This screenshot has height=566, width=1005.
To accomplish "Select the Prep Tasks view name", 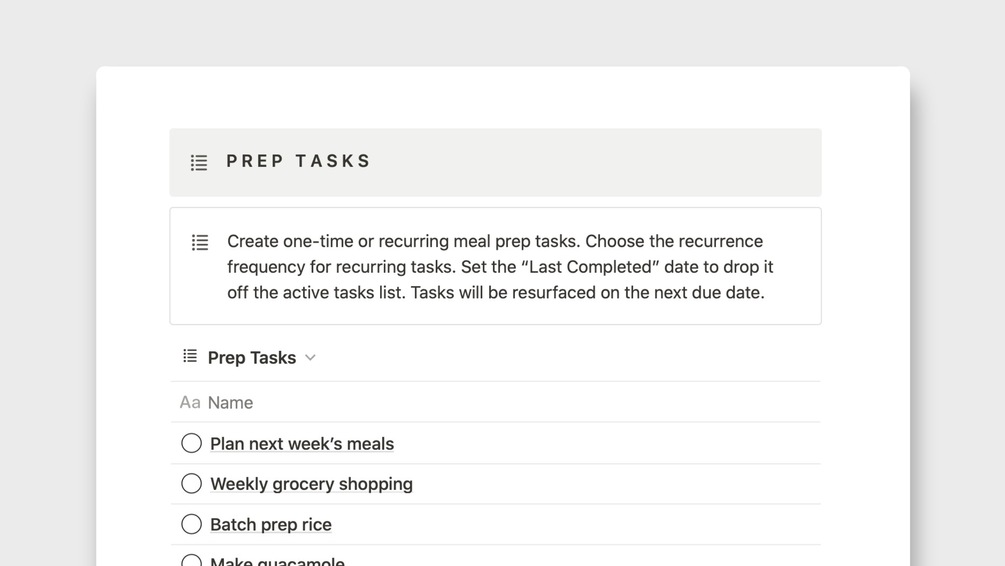I will coord(251,357).
